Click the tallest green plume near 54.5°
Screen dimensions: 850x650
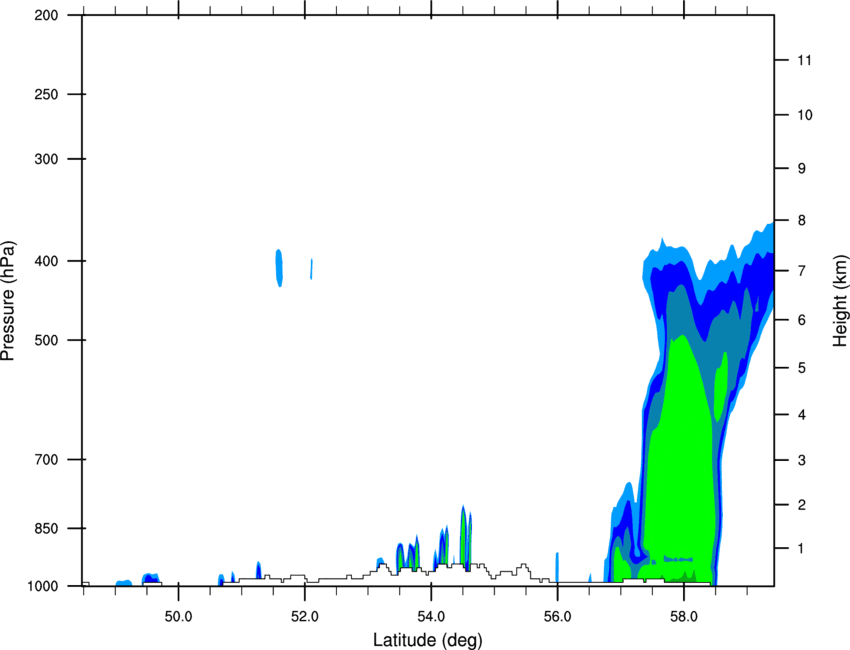coord(463,537)
